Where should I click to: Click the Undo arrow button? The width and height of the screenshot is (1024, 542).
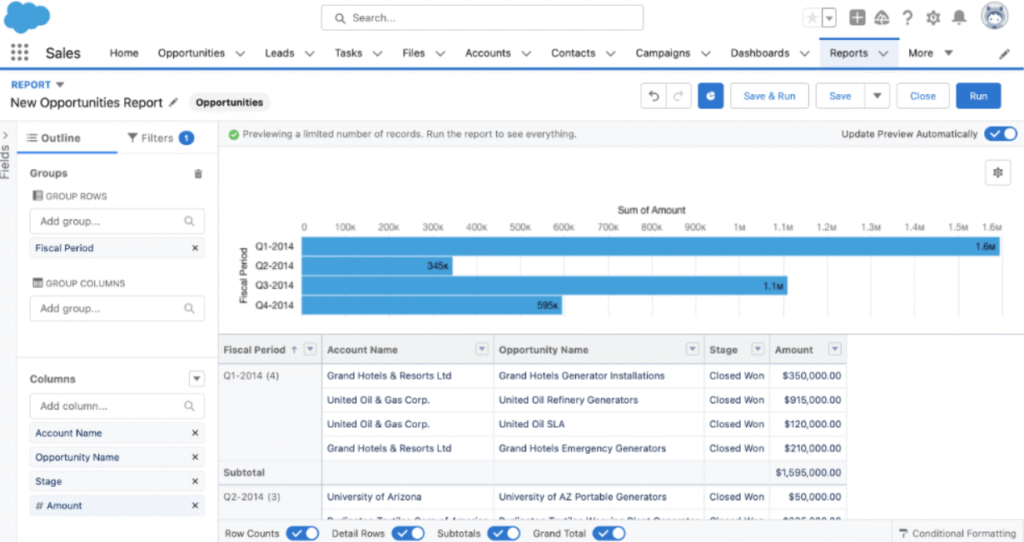coord(653,96)
